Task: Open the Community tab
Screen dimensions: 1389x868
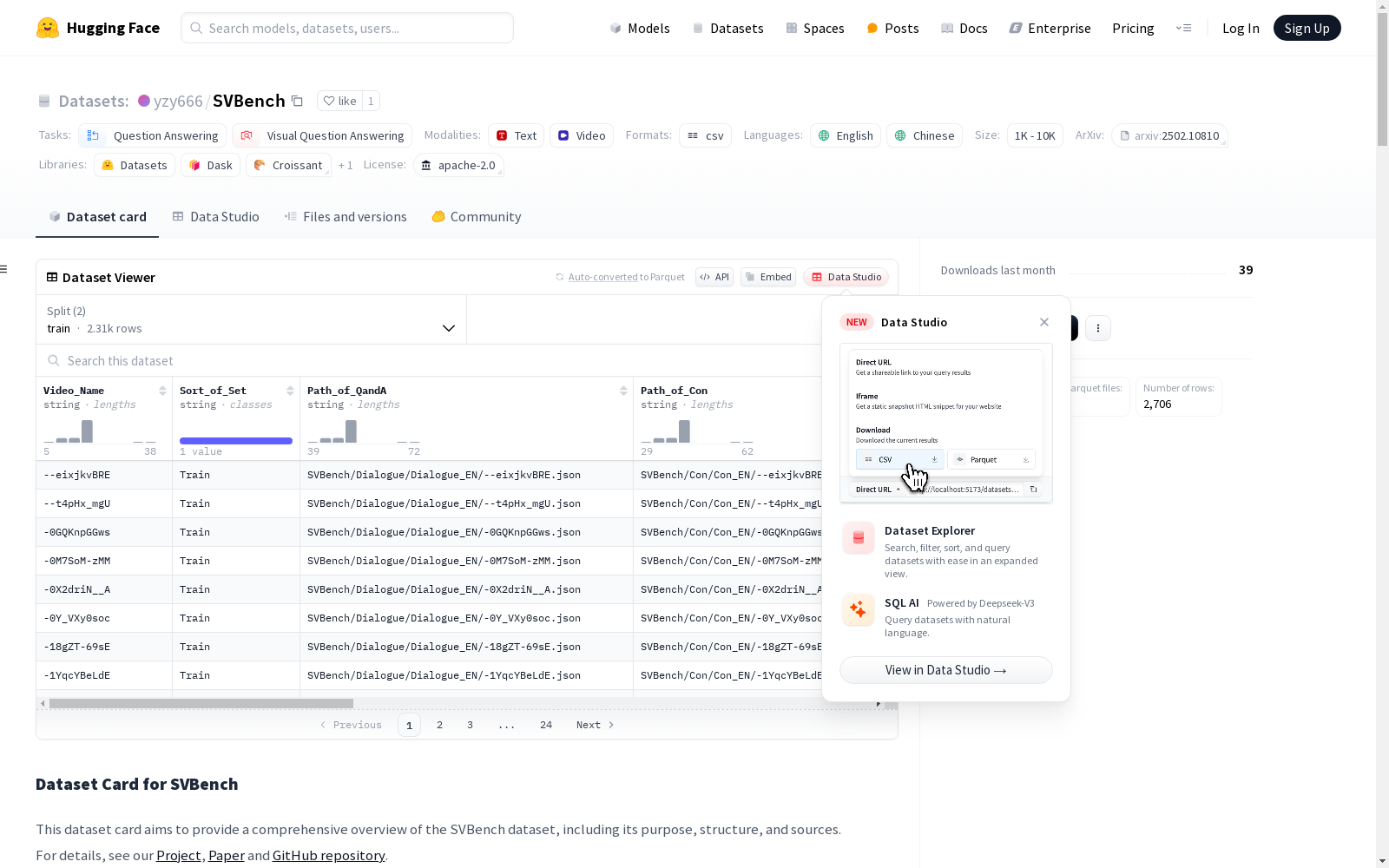Action: click(x=477, y=217)
